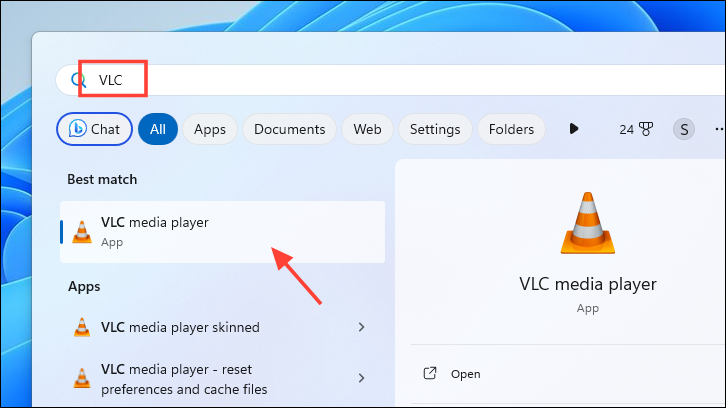Click the rewards points count 24
Image resolution: width=726 pixels, height=408 pixels.
626,129
